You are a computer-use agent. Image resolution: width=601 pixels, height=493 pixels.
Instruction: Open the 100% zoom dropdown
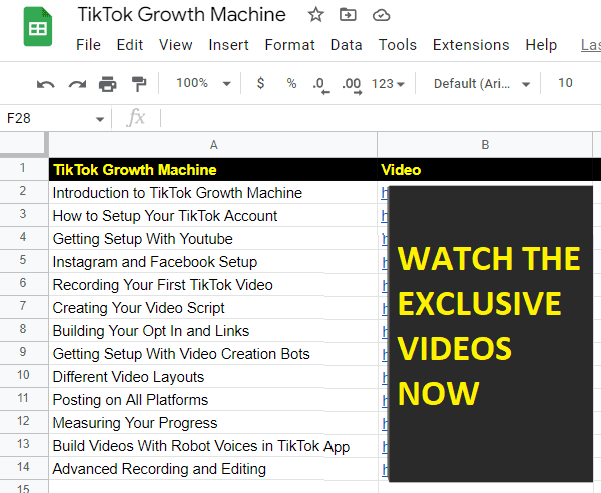tap(203, 83)
